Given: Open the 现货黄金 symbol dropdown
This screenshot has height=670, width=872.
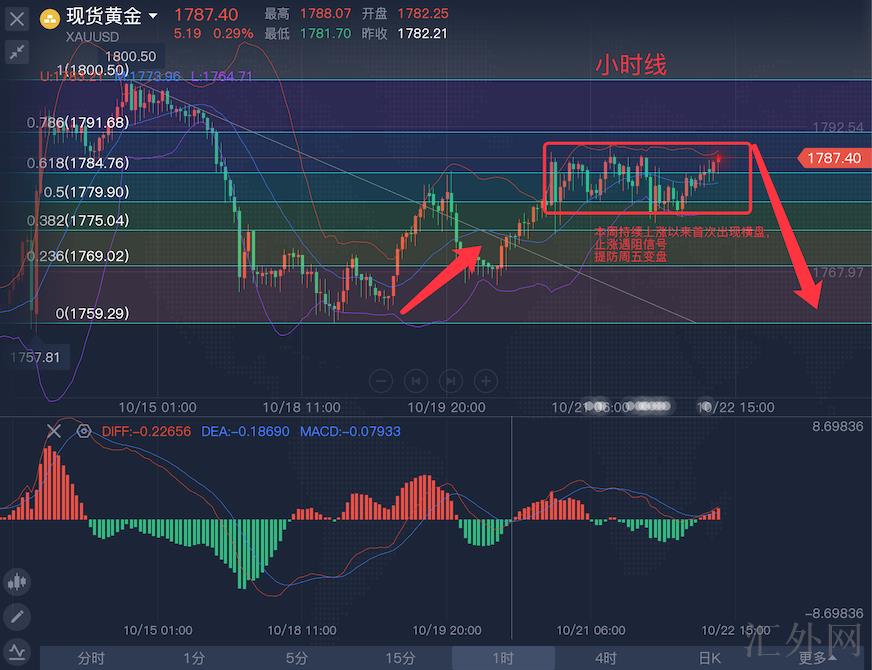Looking at the screenshot, I should 152,16.
